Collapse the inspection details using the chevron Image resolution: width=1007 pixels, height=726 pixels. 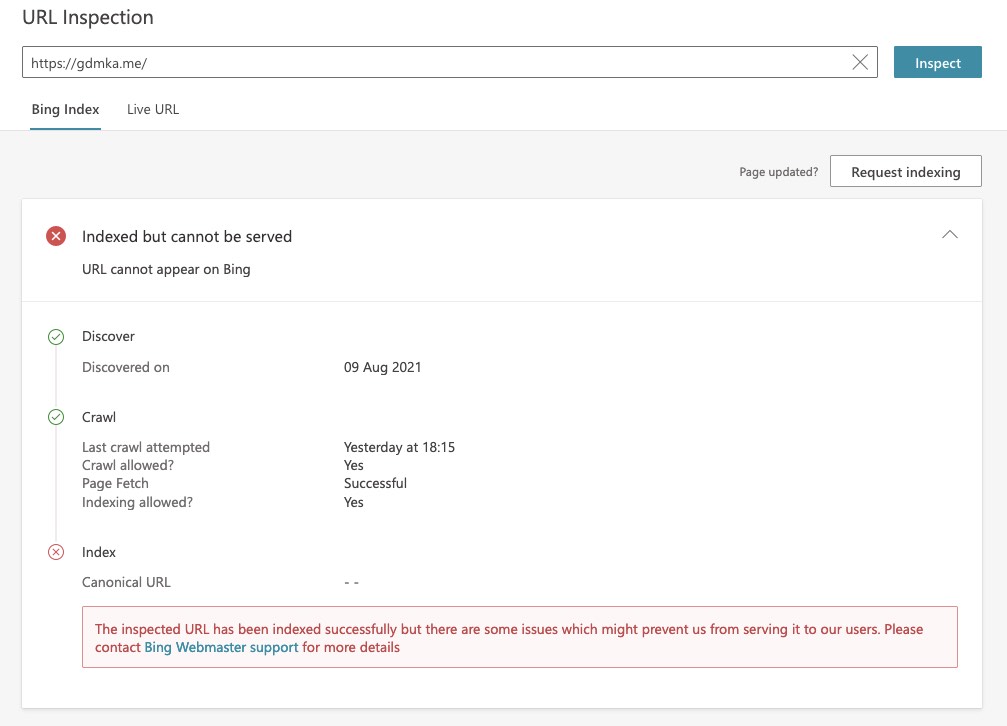pyautogui.click(x=949, y=234)
